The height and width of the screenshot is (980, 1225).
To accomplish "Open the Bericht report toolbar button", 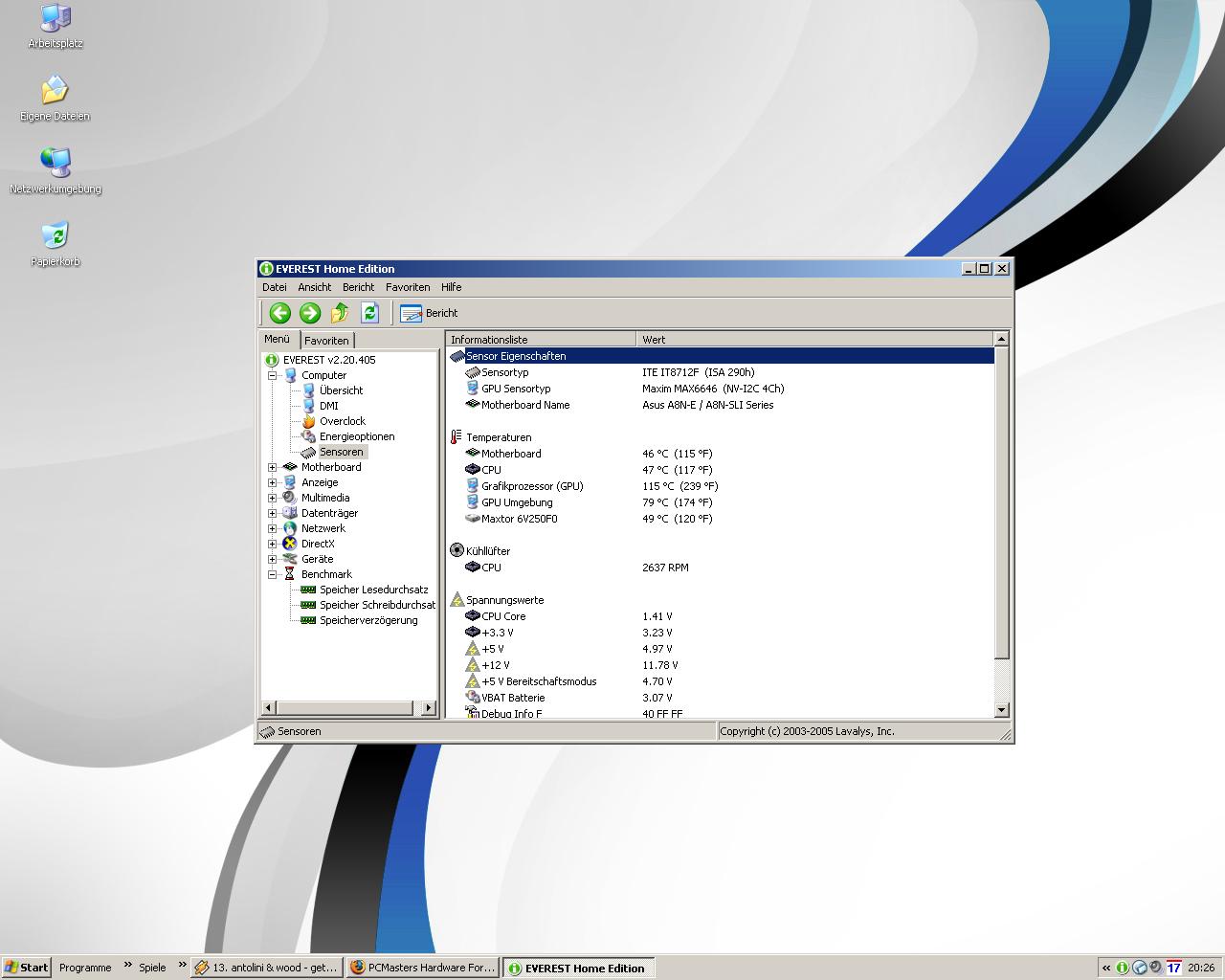I will 429,313.
